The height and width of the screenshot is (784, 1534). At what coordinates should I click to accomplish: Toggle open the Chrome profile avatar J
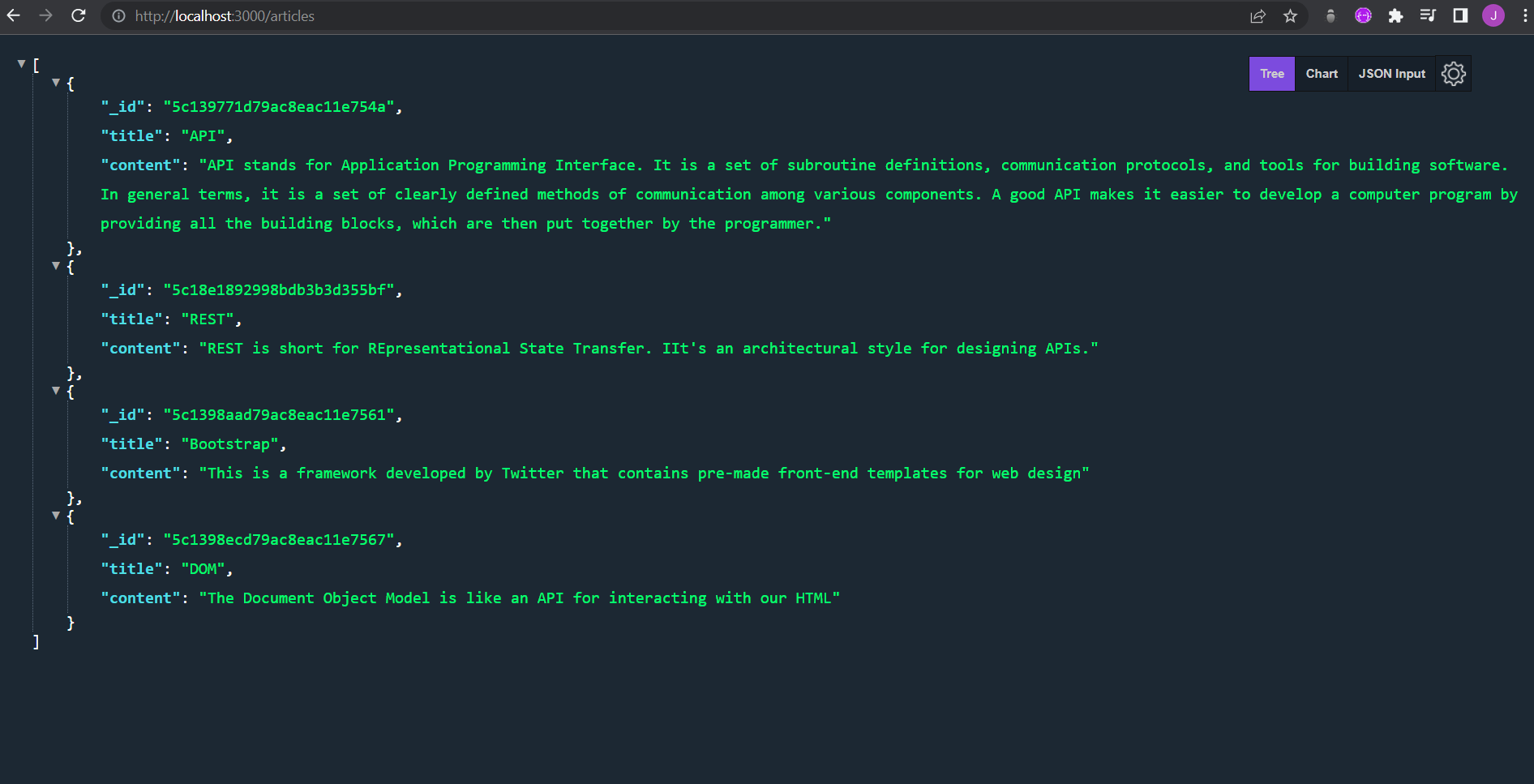1493,15
